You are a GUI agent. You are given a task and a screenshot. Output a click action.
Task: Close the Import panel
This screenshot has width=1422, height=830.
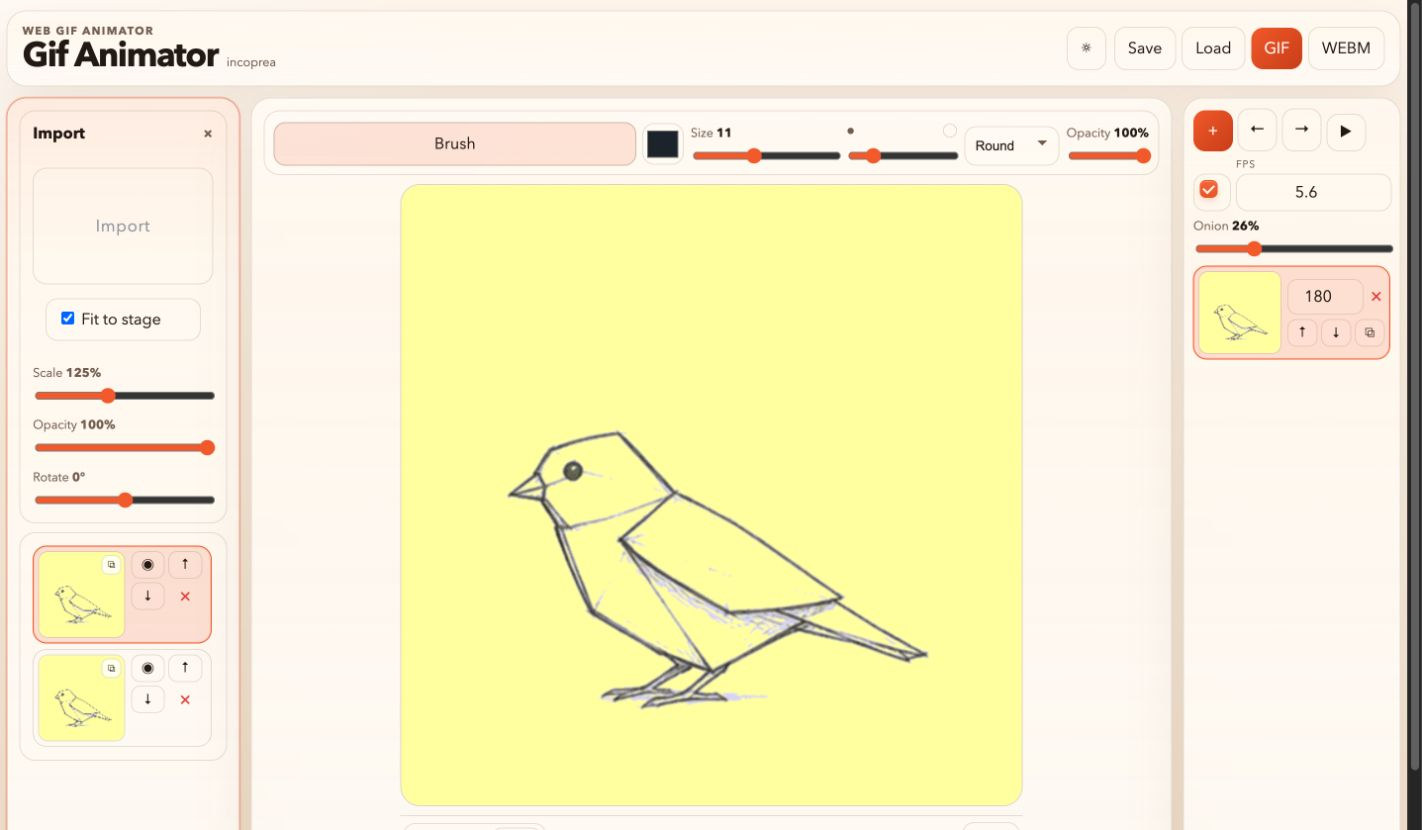[208, 134]
